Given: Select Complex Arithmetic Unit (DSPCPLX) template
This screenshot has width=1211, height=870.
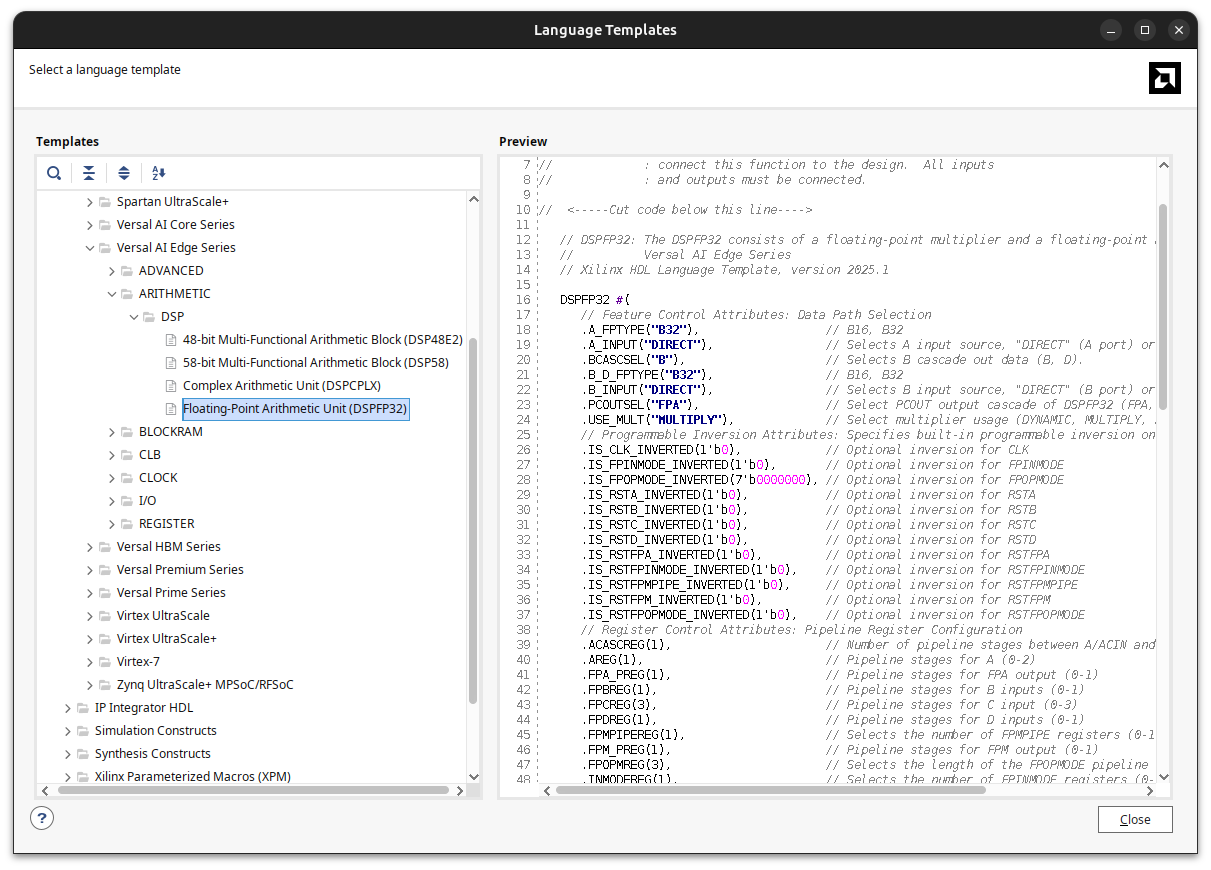Looking at the screenshot, I should click(x=282, y=386).
